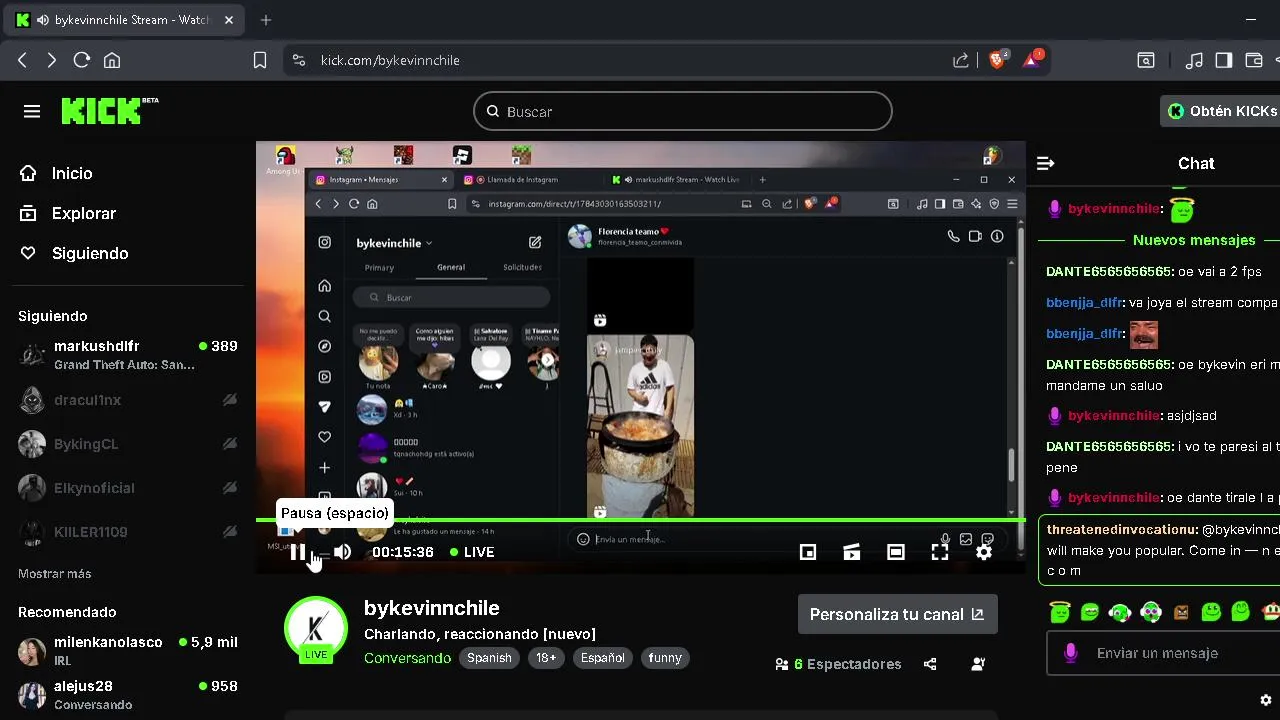Bookmark this page in address bar

260,60
